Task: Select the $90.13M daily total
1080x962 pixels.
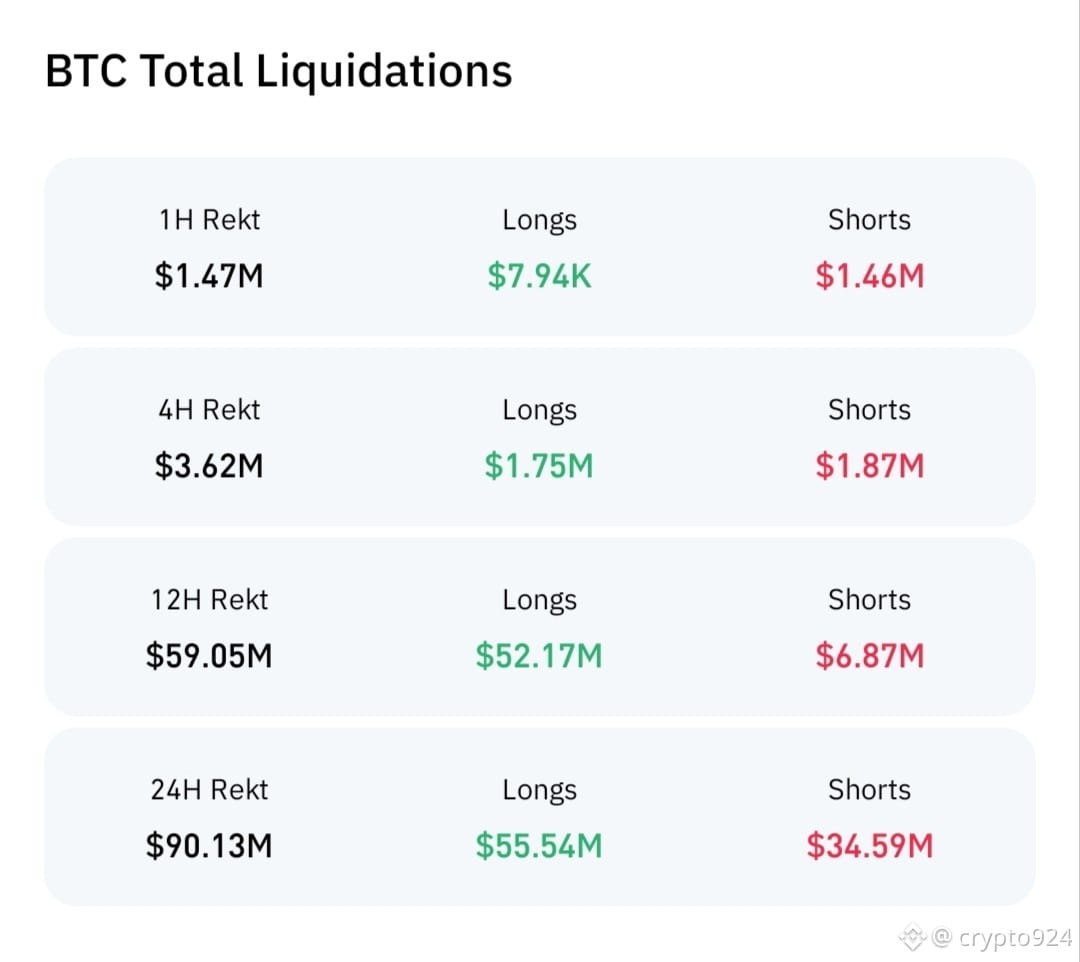Action: click(x=209, y=846)
